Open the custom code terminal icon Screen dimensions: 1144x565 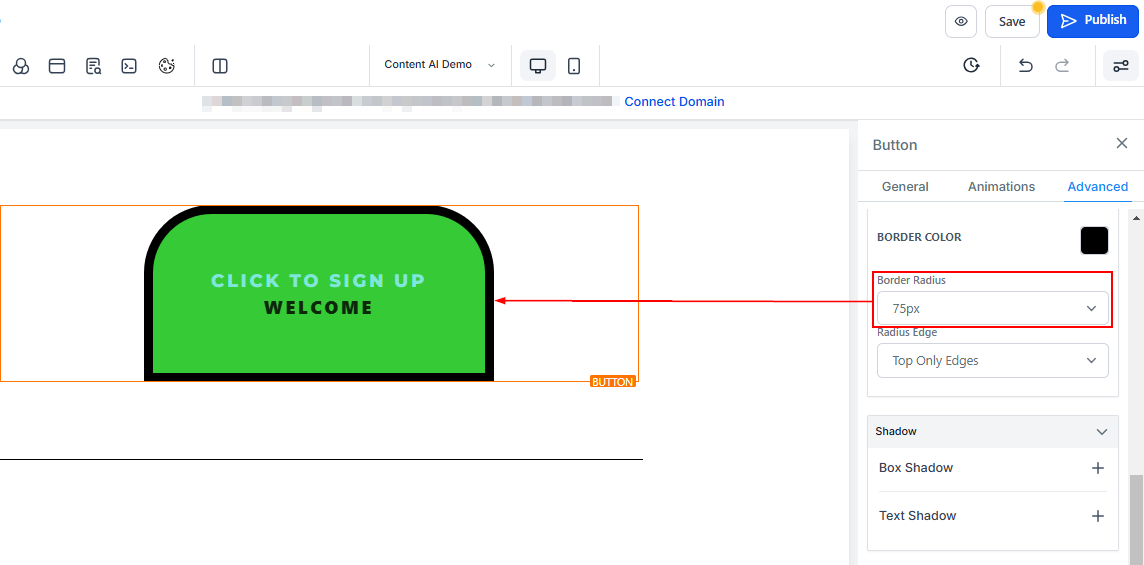coord(129,66)
